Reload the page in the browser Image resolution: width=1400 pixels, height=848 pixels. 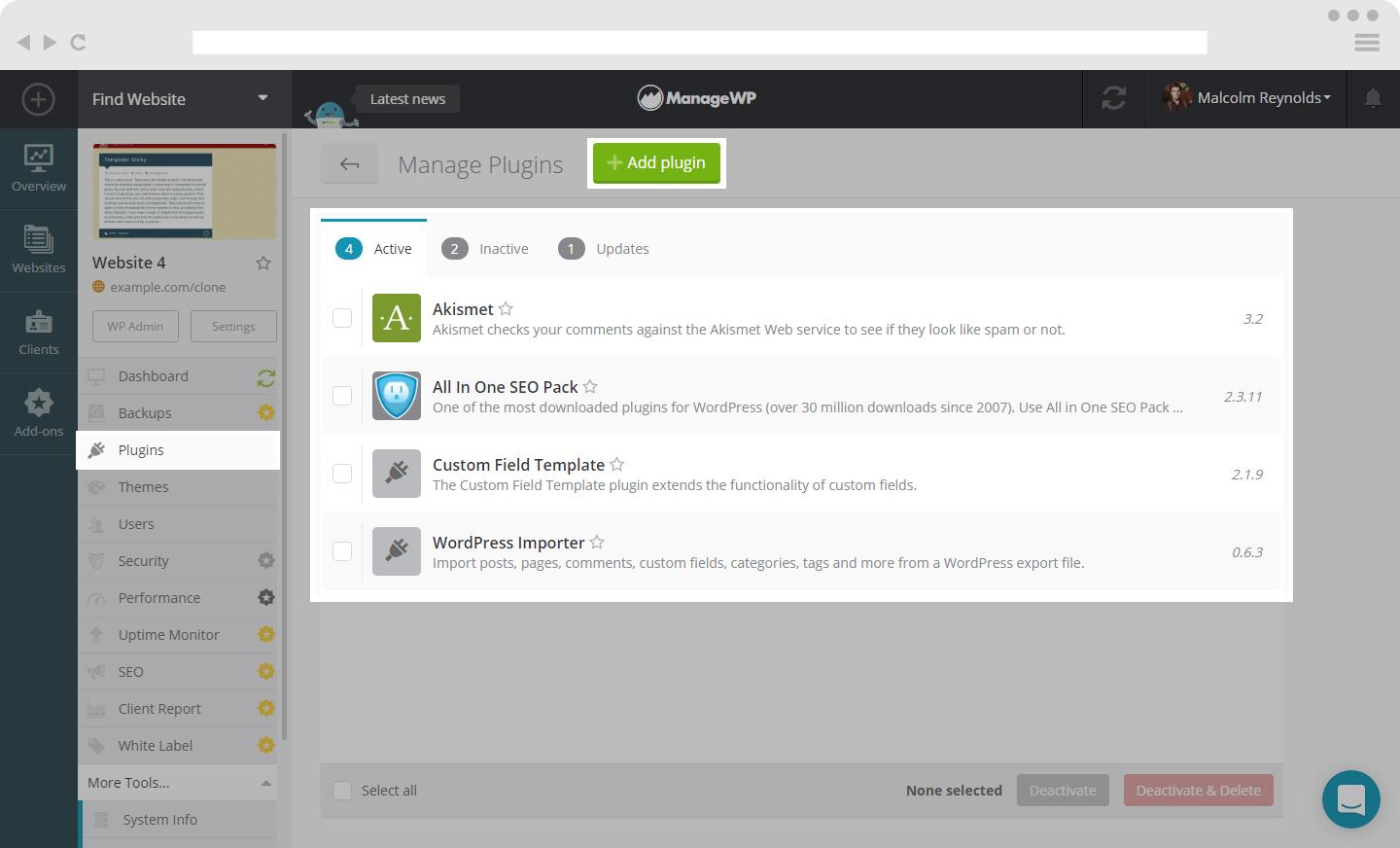point(79,42)
